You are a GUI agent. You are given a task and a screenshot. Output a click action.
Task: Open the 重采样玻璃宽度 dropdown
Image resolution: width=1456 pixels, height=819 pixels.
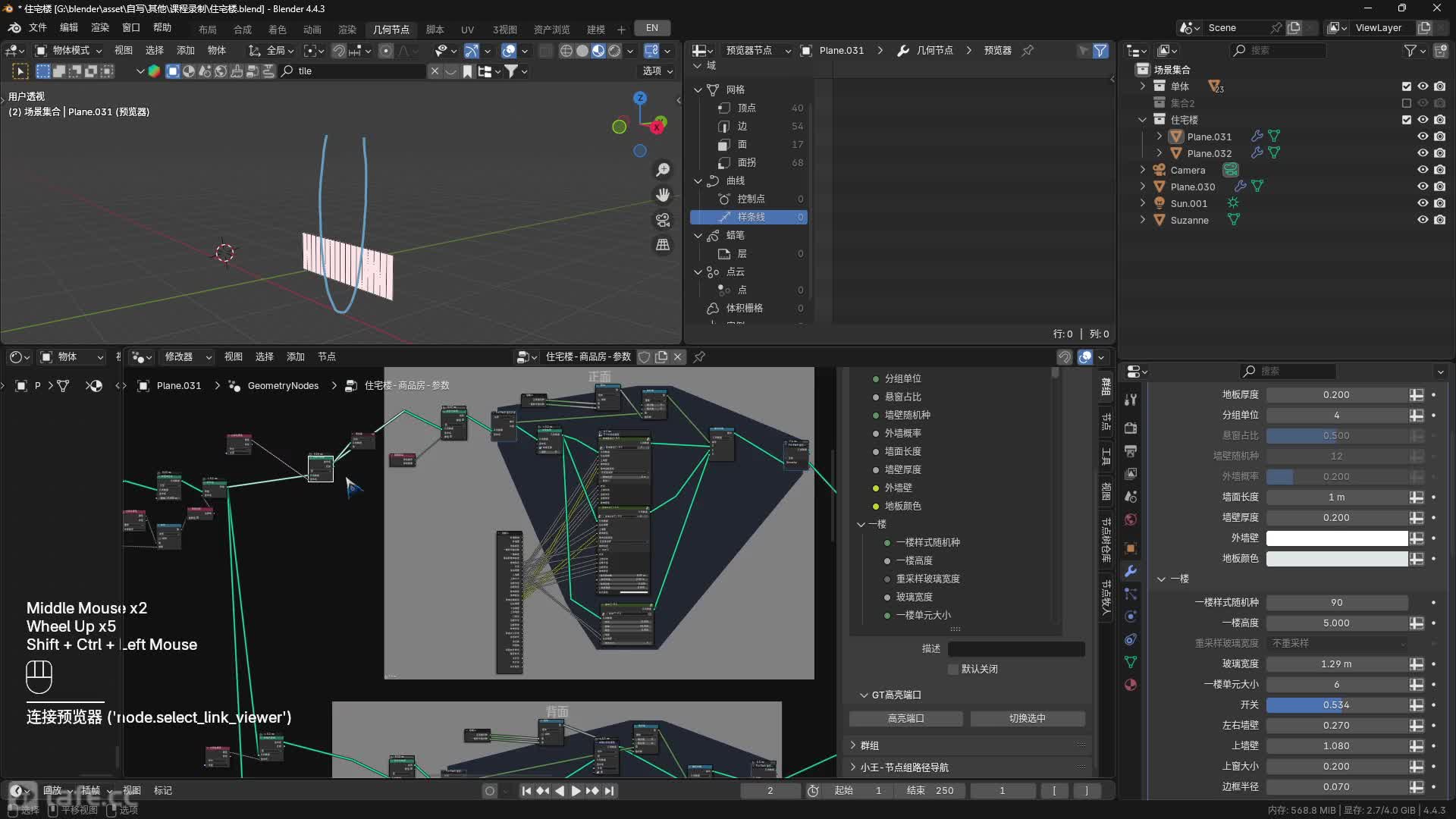coord(1338,643)
